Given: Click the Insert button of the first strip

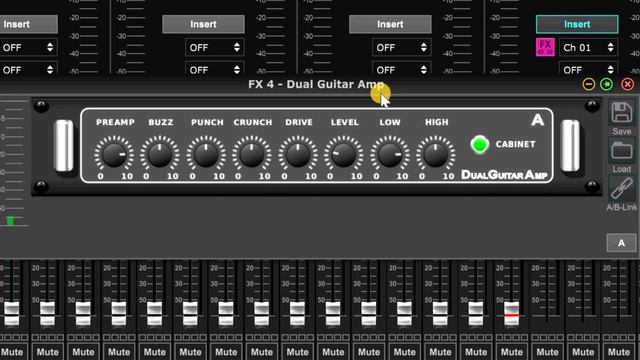Looking at the screenshot, I should tap(28, 24).
